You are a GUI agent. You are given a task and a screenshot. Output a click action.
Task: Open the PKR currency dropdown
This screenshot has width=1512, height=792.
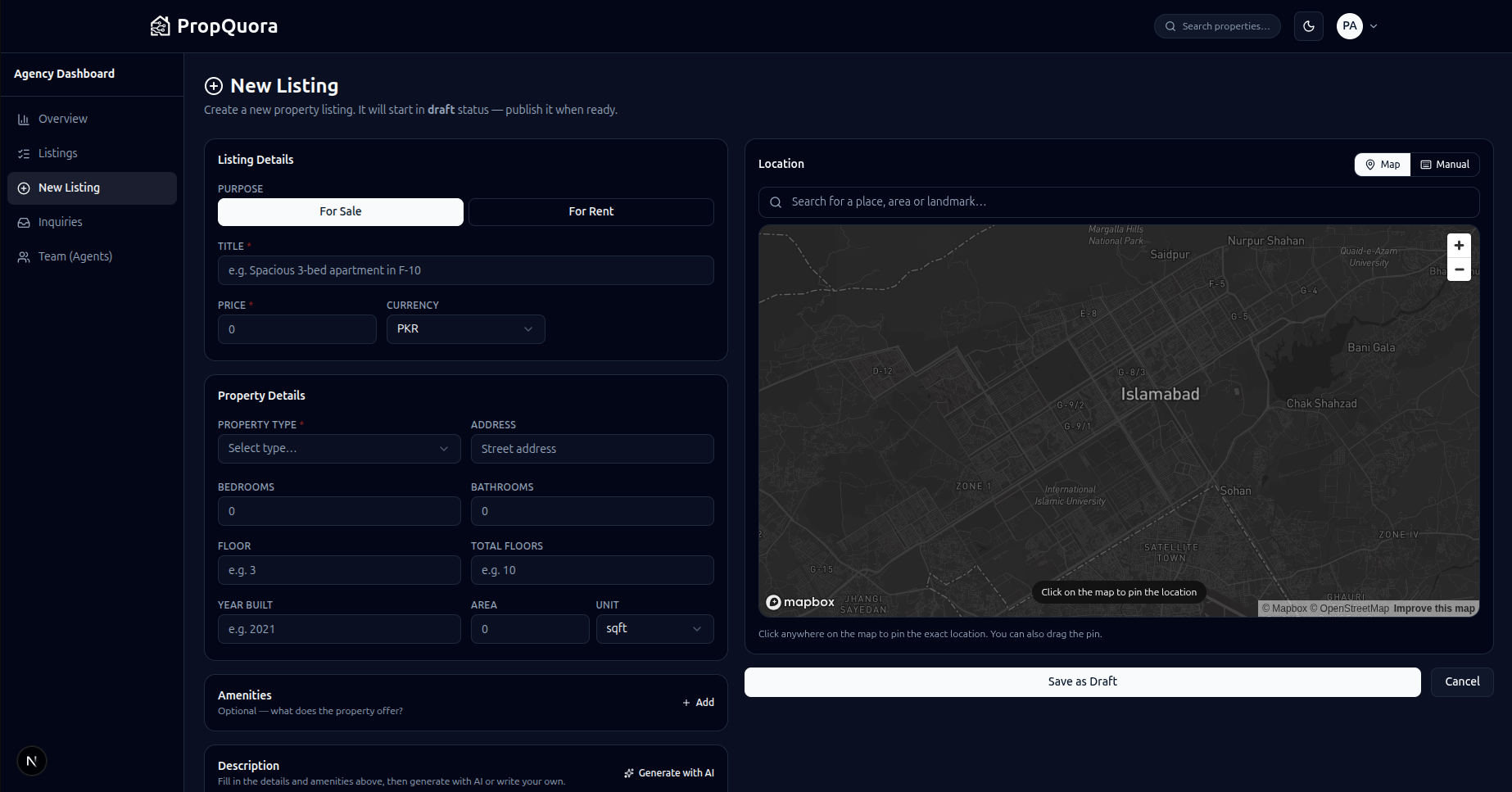(x=466, y=329)
